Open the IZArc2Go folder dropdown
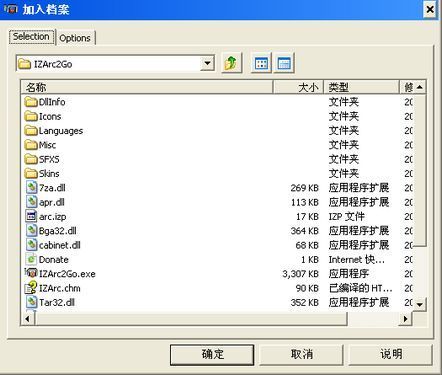The image size is (442, 375). (x=207, y=63)
